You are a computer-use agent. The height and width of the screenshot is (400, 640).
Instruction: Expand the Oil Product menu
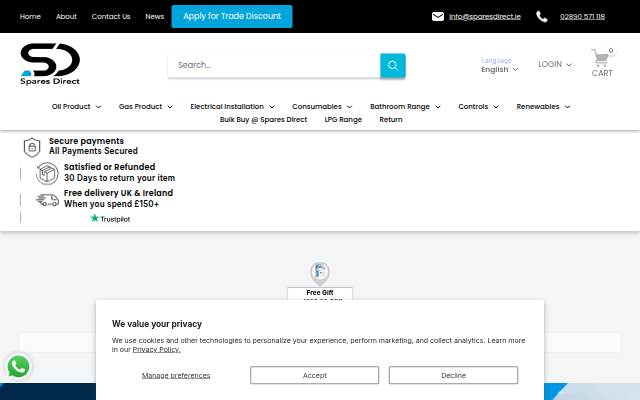tap(76, 107)
